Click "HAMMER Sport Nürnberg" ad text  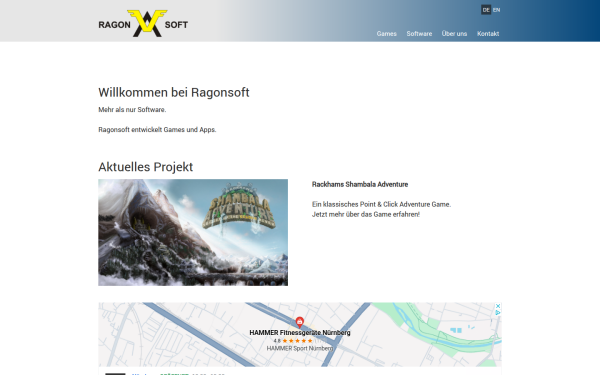coord(300,348)
